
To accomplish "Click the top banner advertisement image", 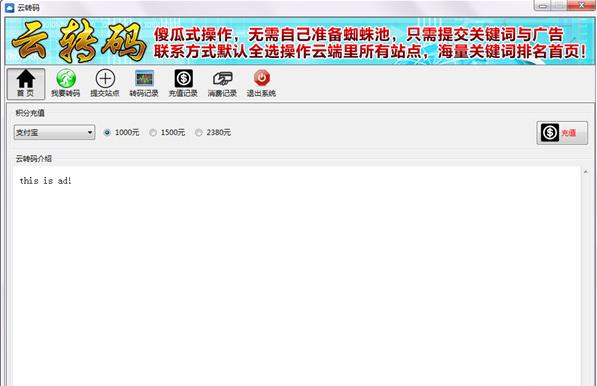I will [x=300, y=41].
